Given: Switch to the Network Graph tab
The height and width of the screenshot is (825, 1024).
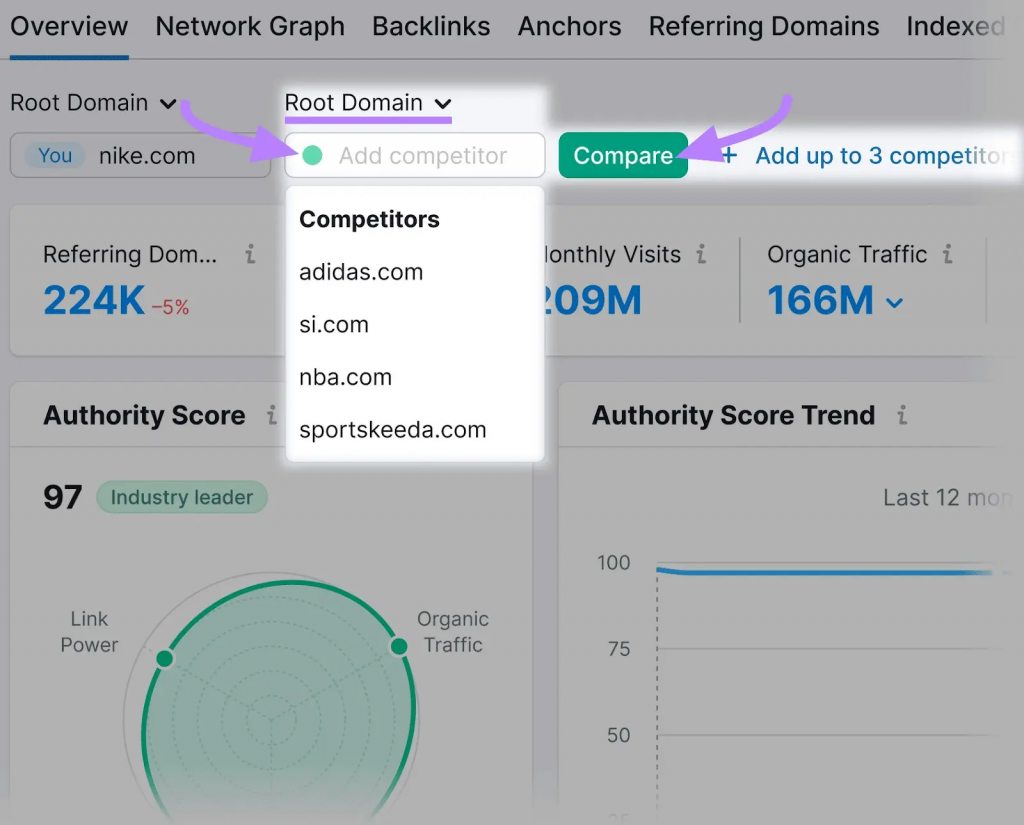Looking at the screenshot, I should 250,27.
